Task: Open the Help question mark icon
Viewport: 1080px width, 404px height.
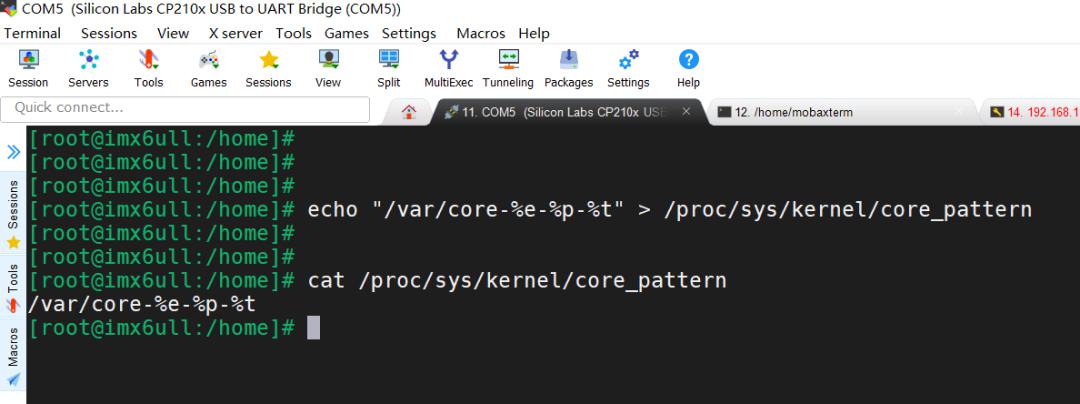Action: pyautogui.click(x=688, y=68)
